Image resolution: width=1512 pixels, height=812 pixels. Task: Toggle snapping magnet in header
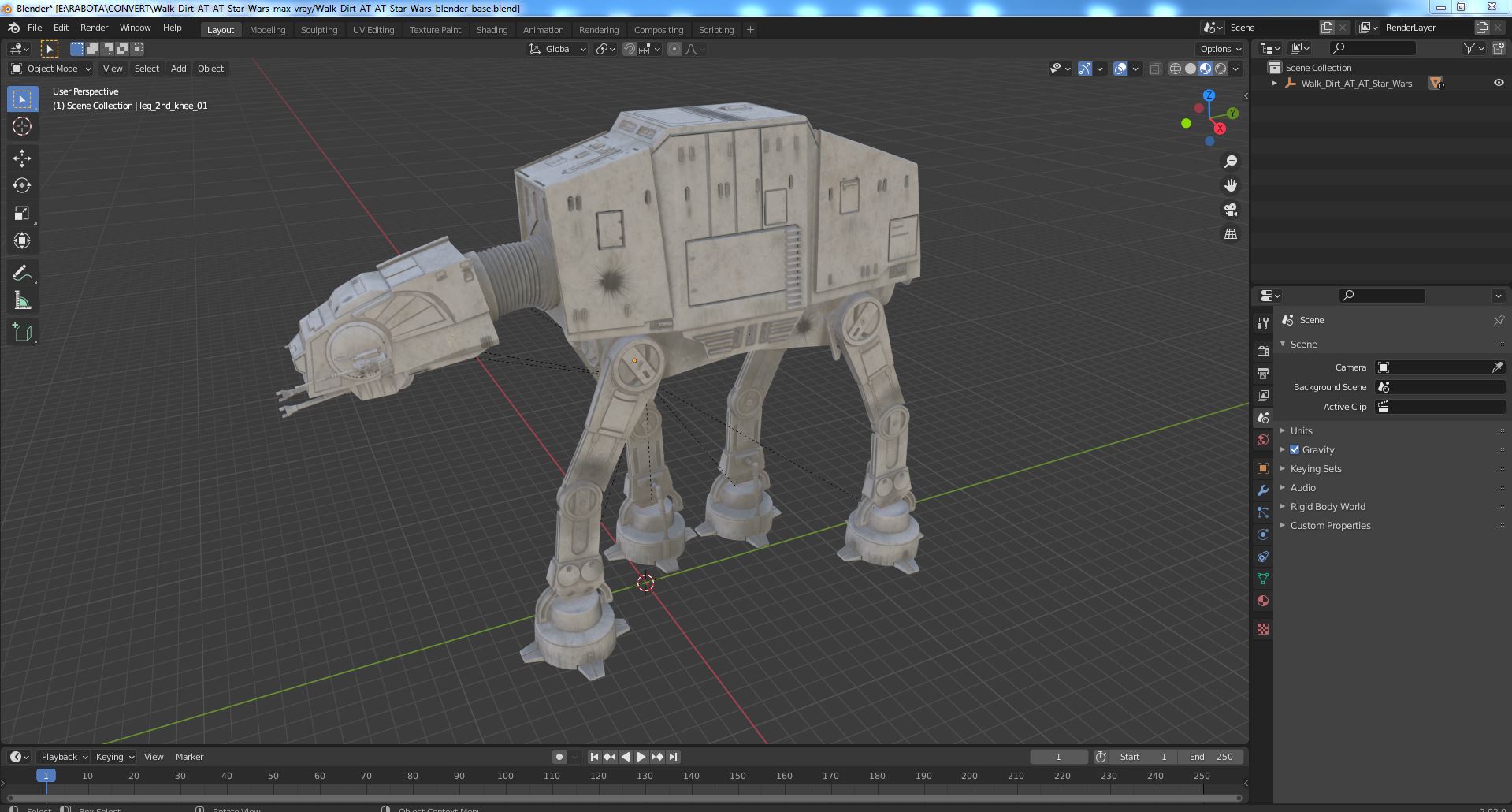pyautogui.click(x=630, y=49)
